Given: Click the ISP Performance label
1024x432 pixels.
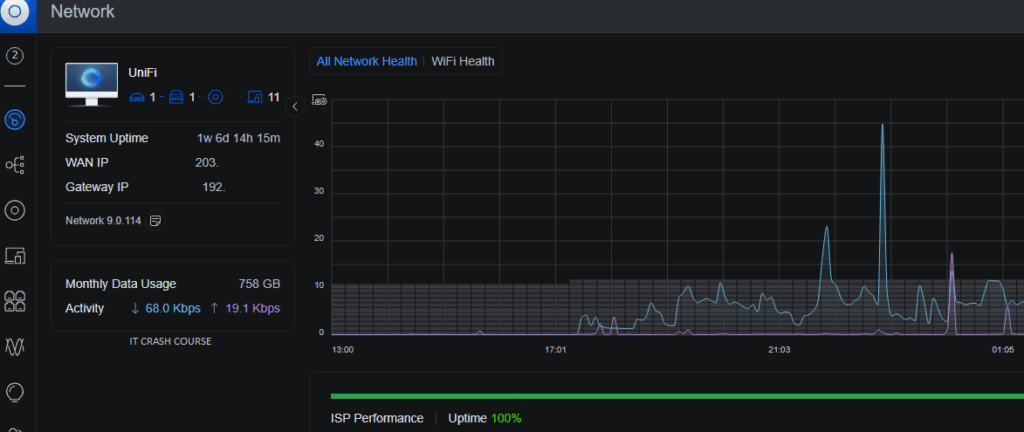Looking at the screenshot, I should [x=377, y=418].
